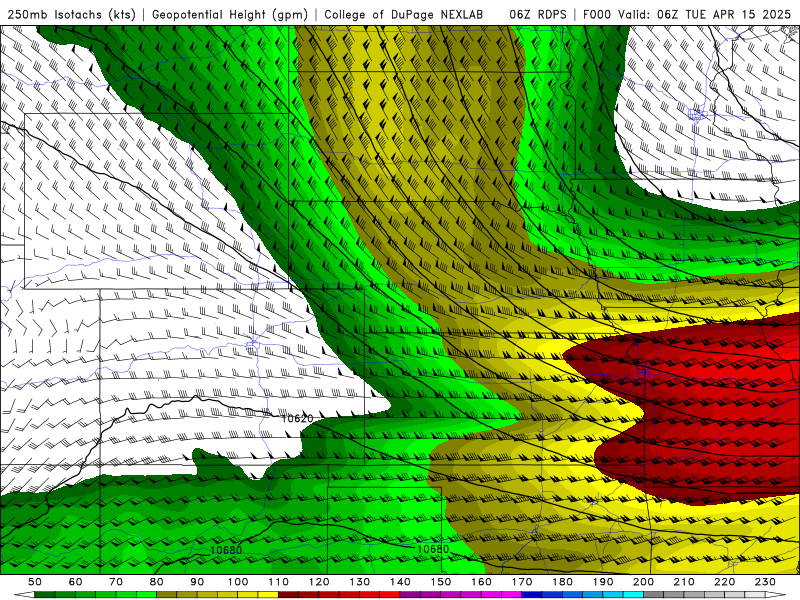800x600 pixels.
Task: Click the 'Geopotential Height (gpm)' title text
Action: coord(230,14)
